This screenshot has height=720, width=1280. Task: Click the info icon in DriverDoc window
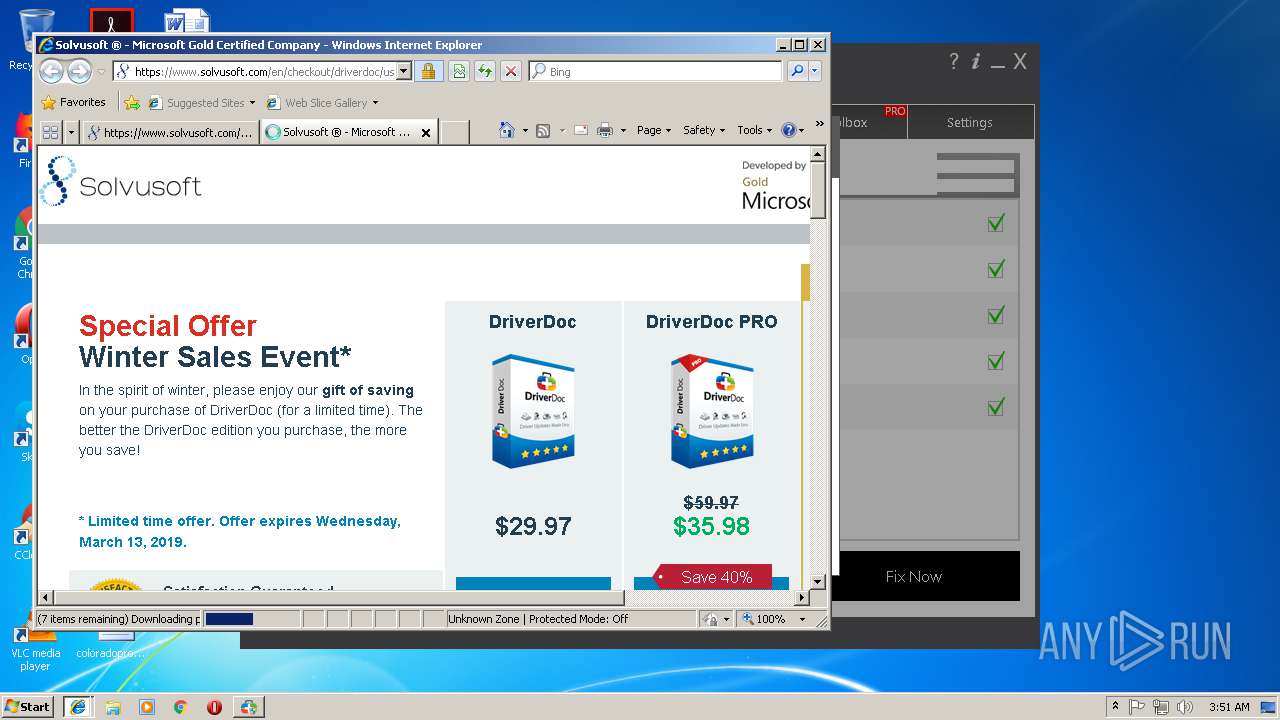[x=976, y=61]
